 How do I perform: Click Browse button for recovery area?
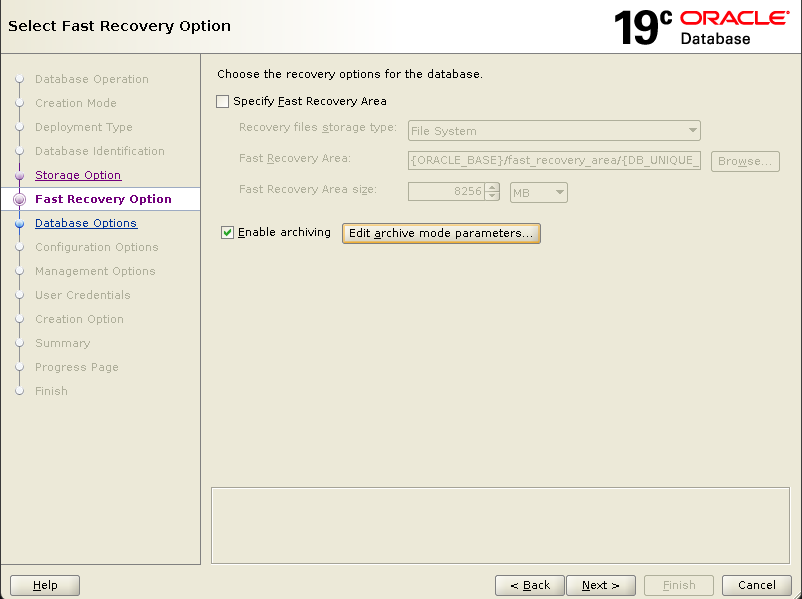click(745, 161)
